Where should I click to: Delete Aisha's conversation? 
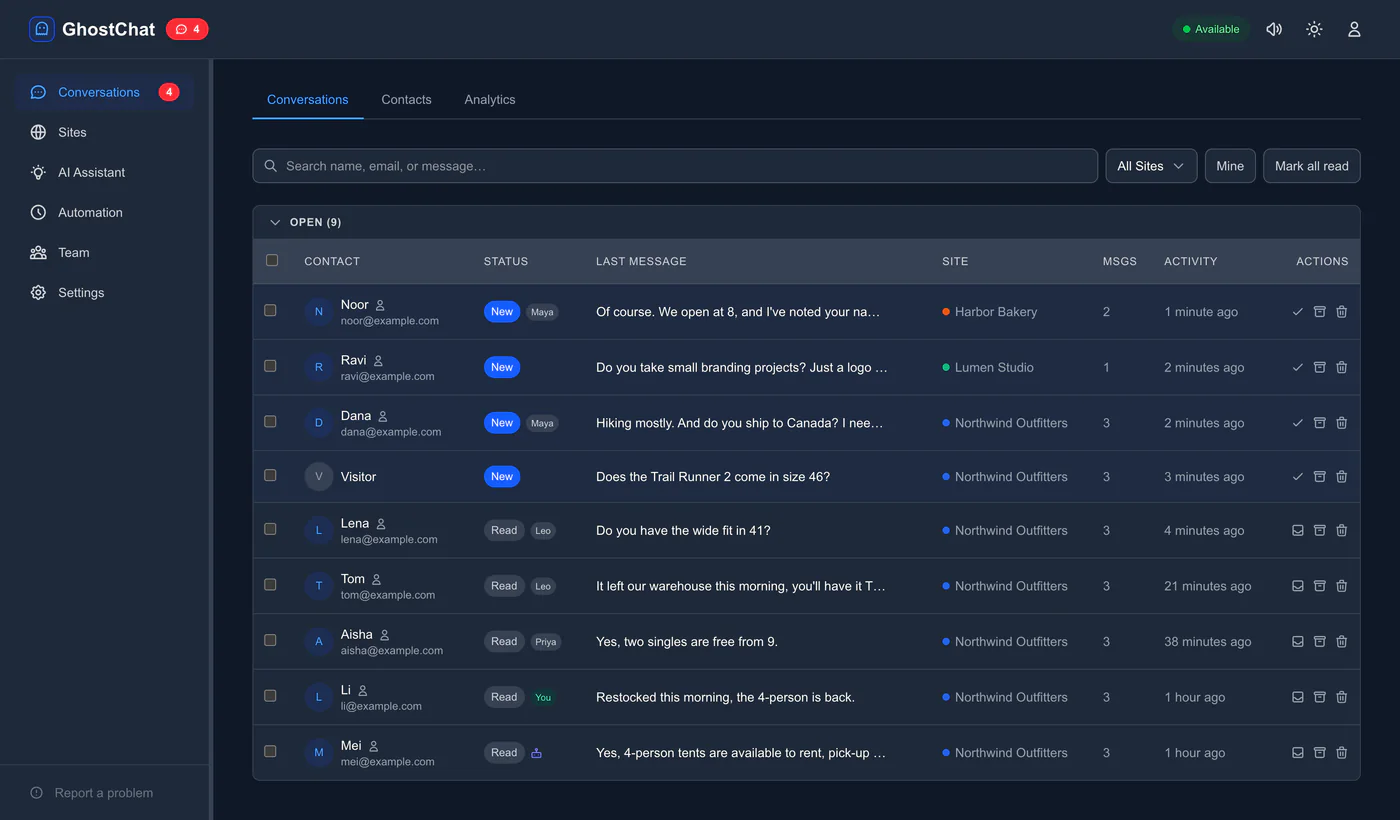[x=1342, y=642]
